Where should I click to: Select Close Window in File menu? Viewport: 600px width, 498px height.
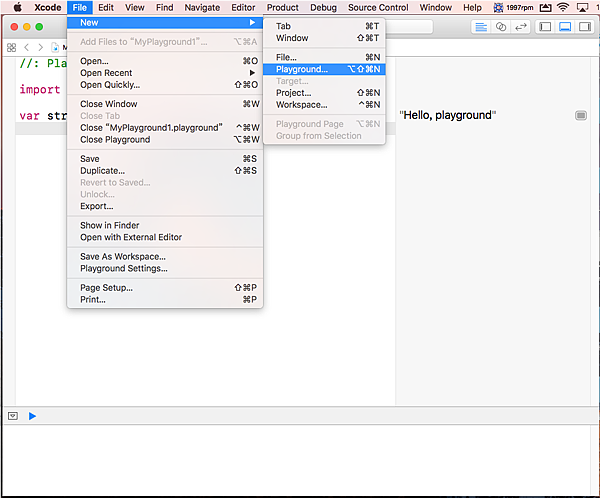165,104
